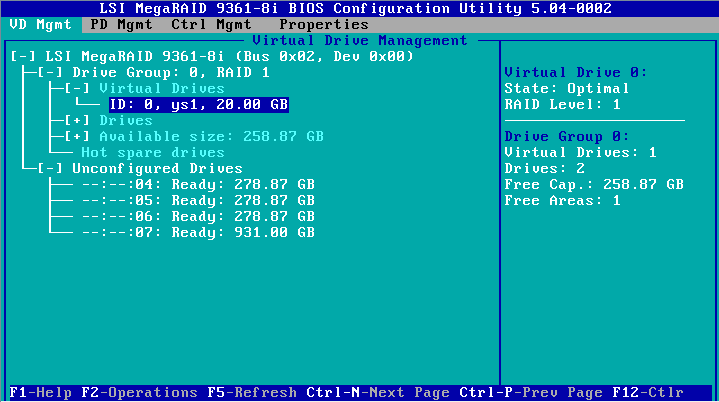Open the PD Mgmt tab
The width and height of the screenshot is (719, 402).
[x=122, y=25]
